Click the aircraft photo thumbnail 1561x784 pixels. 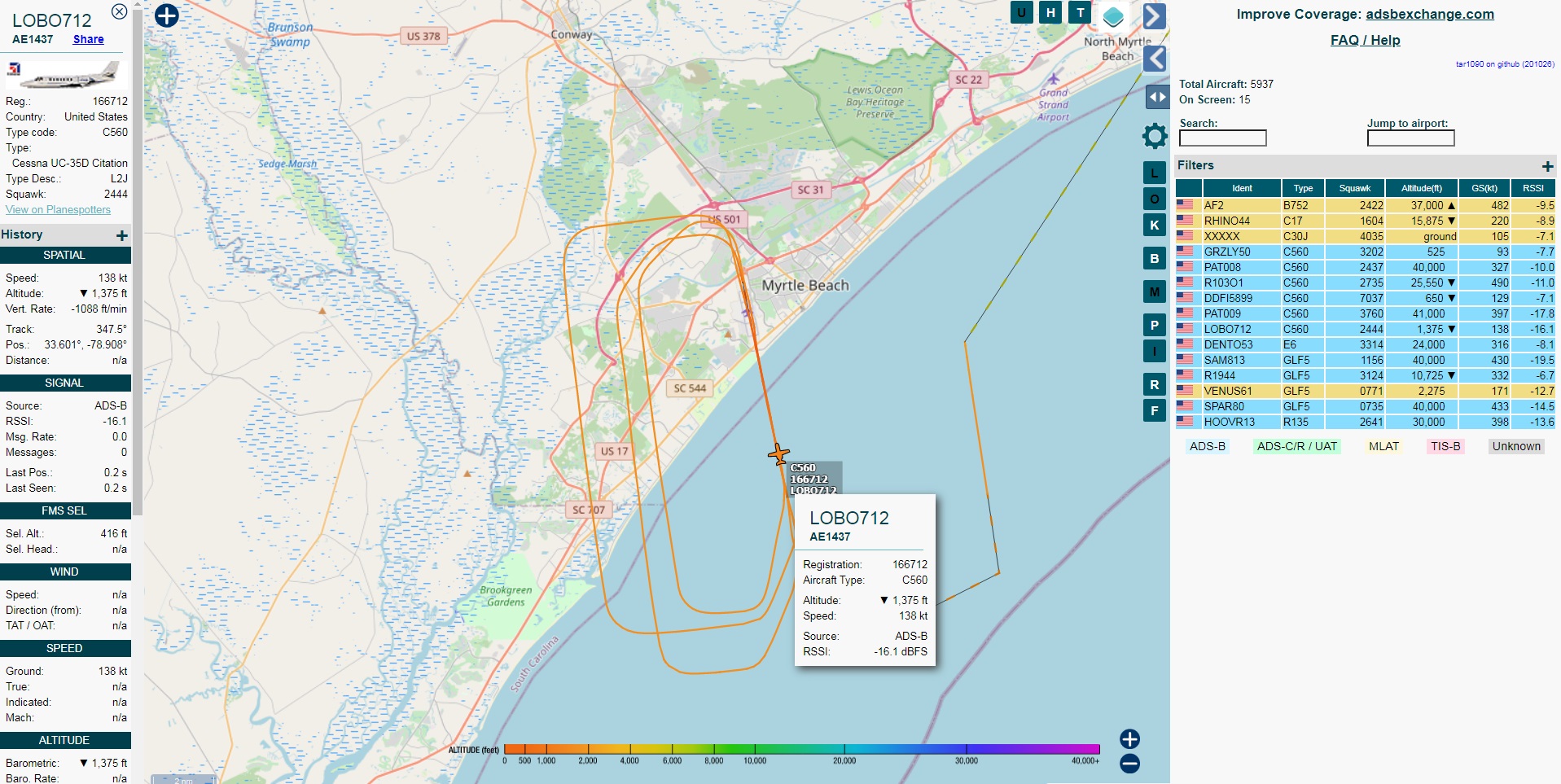[65, 74]
